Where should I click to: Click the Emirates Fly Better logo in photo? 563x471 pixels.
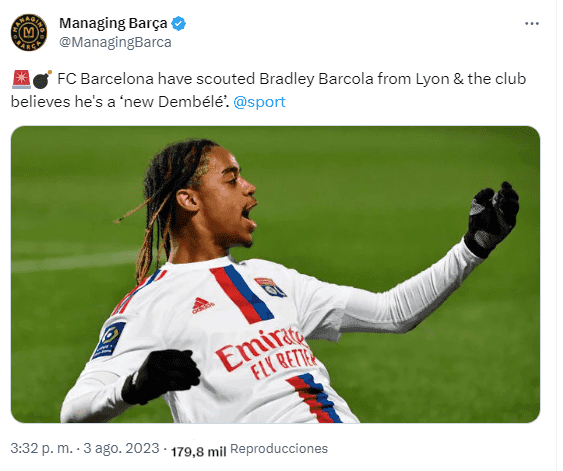265,354
